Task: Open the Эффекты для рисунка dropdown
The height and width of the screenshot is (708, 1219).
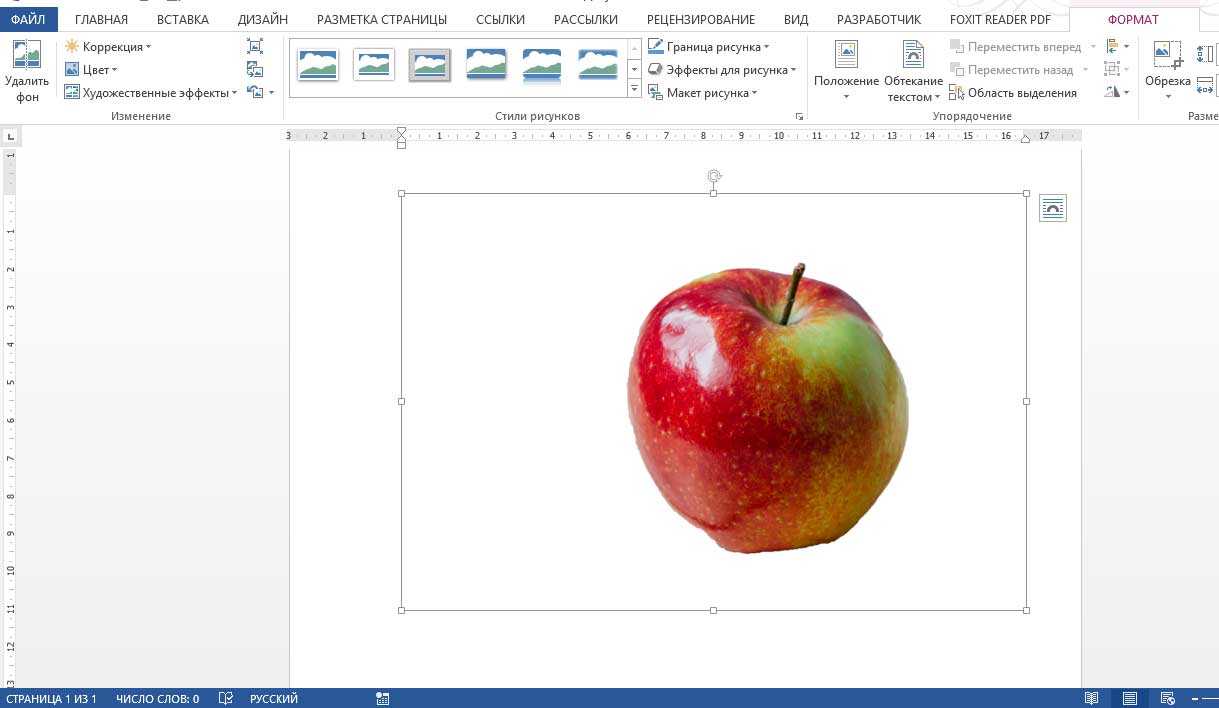Action: (x=722, y=70)
